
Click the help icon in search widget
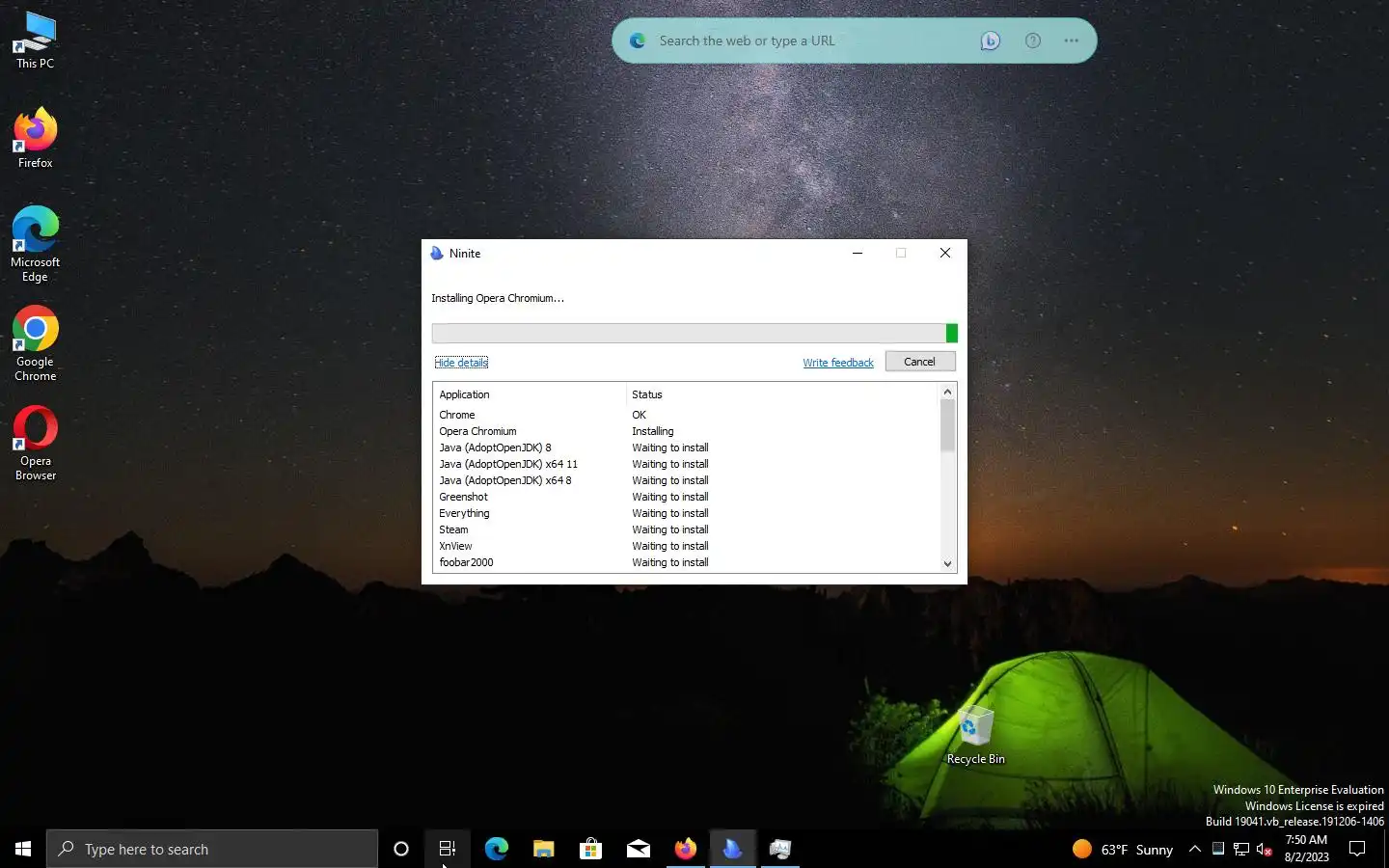click(1032, 41)
